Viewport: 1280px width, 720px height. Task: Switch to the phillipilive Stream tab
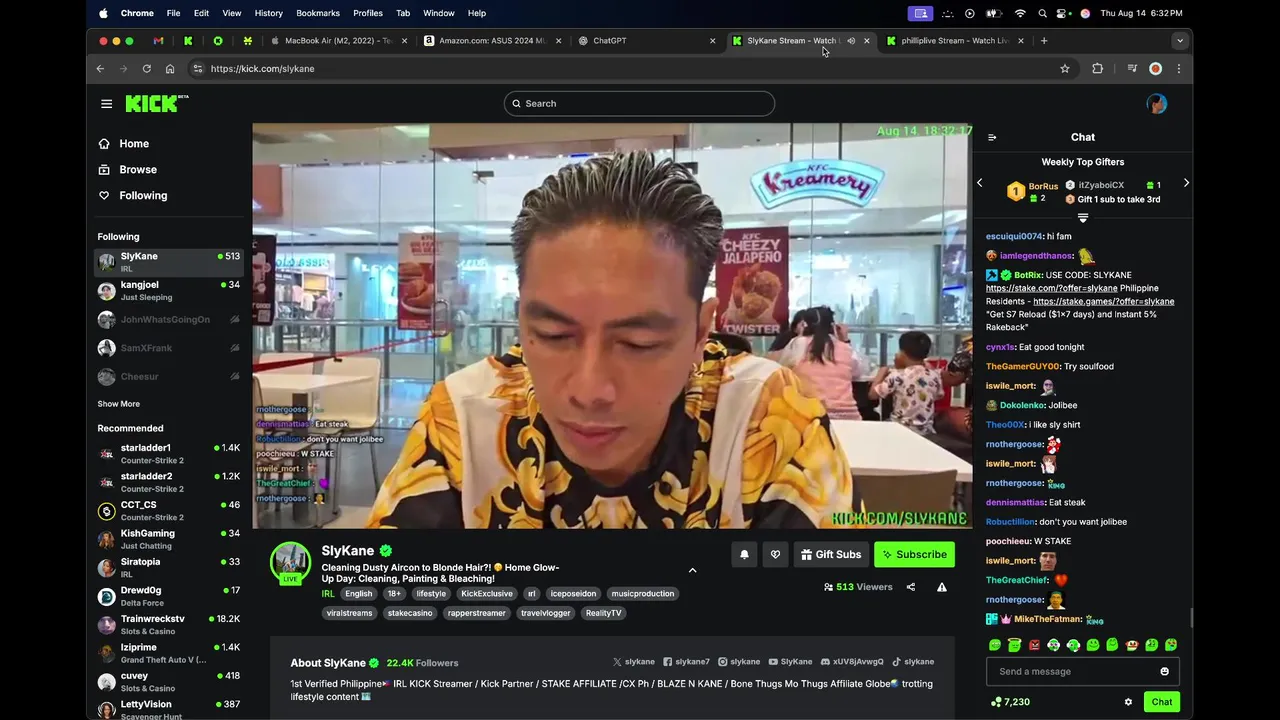pyautogui.click(x=955, y=41)
